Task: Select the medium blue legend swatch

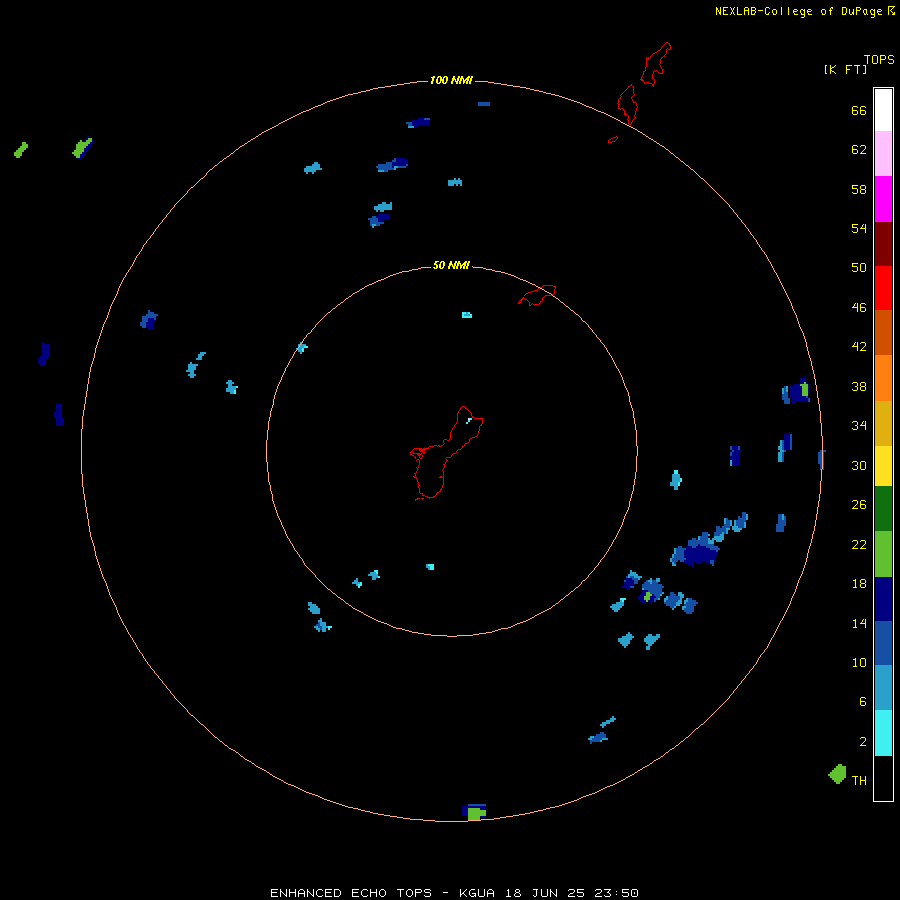Action: click(883, 643)
